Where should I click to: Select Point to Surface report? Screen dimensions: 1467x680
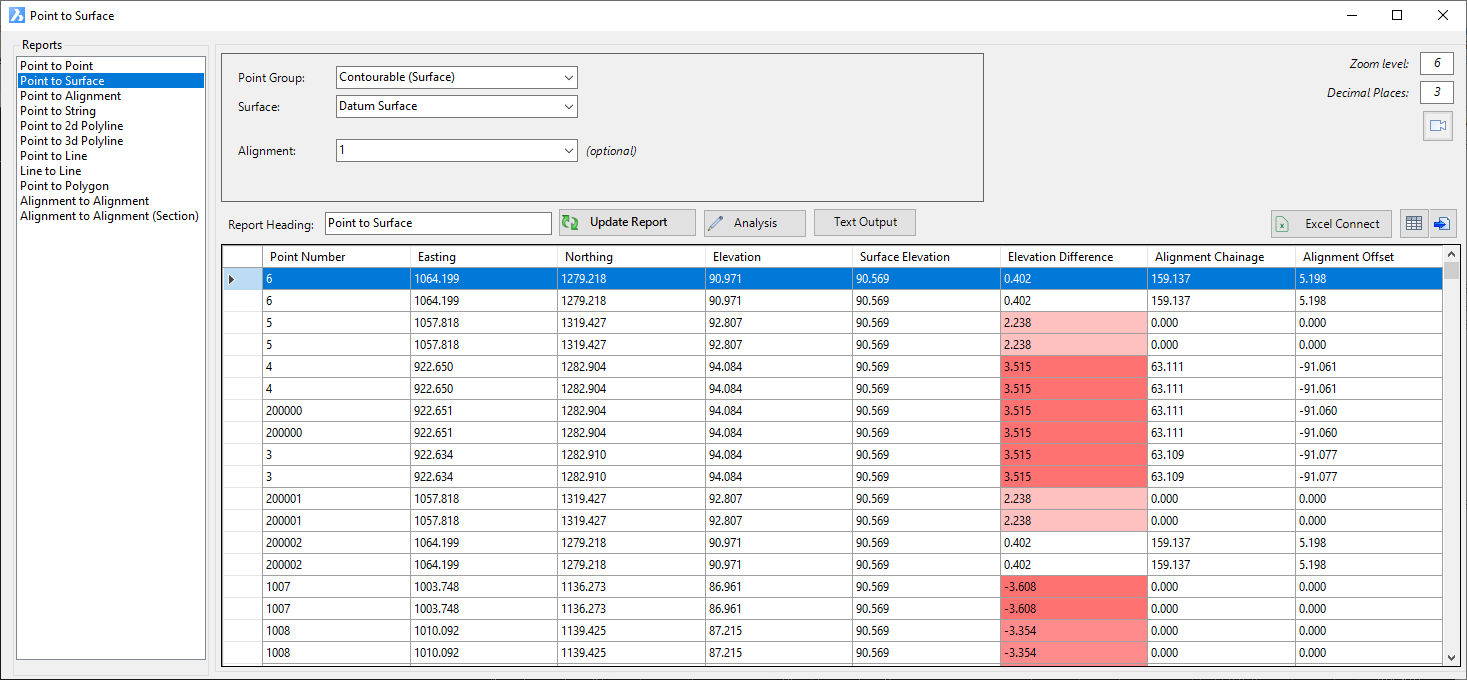pyautogui.click(x=110, y=81)
